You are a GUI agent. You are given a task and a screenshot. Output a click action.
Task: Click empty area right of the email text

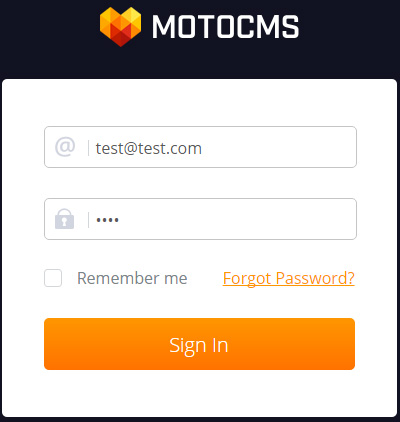point(277,147)
